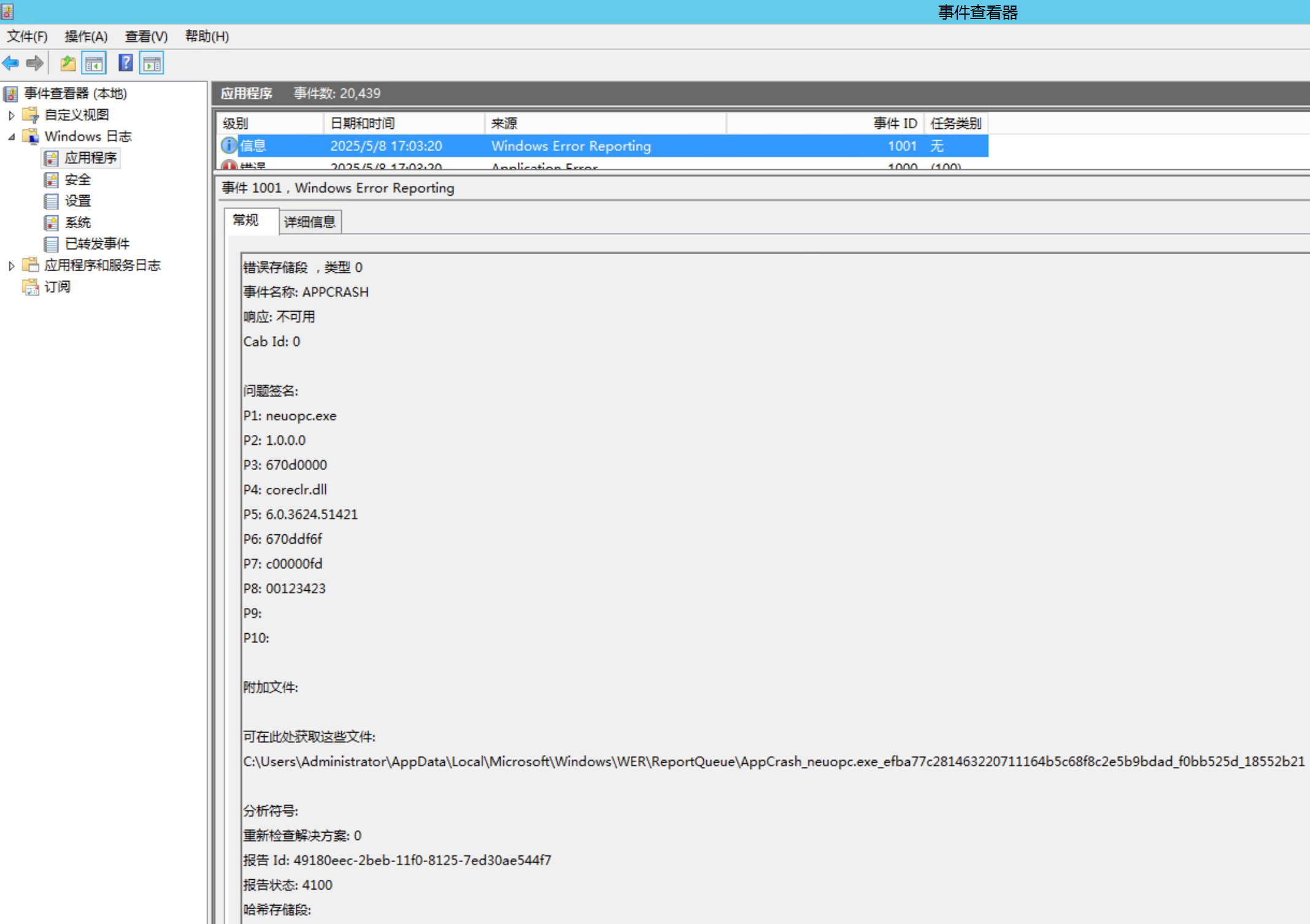Click the line P5: 6.0.3624.51421

click(x=301, y=514)
